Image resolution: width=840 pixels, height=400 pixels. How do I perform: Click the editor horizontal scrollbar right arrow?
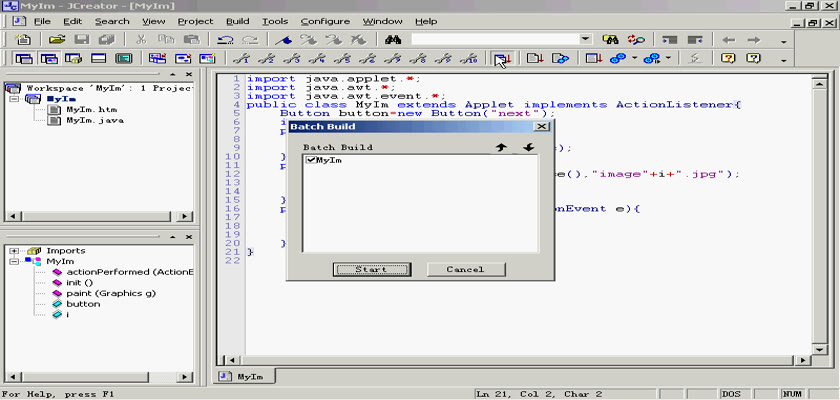(x=802, y=360)
